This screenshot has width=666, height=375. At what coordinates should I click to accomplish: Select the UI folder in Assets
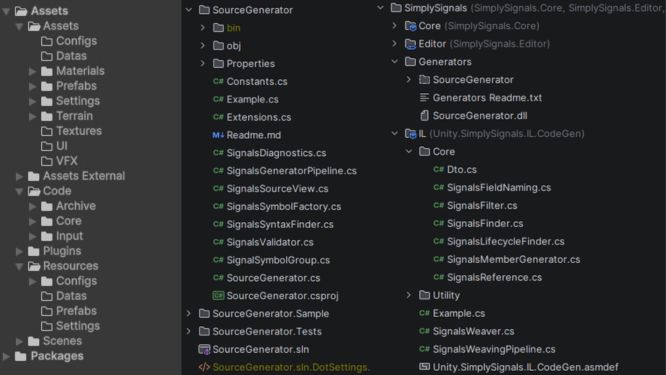(62, 146)
